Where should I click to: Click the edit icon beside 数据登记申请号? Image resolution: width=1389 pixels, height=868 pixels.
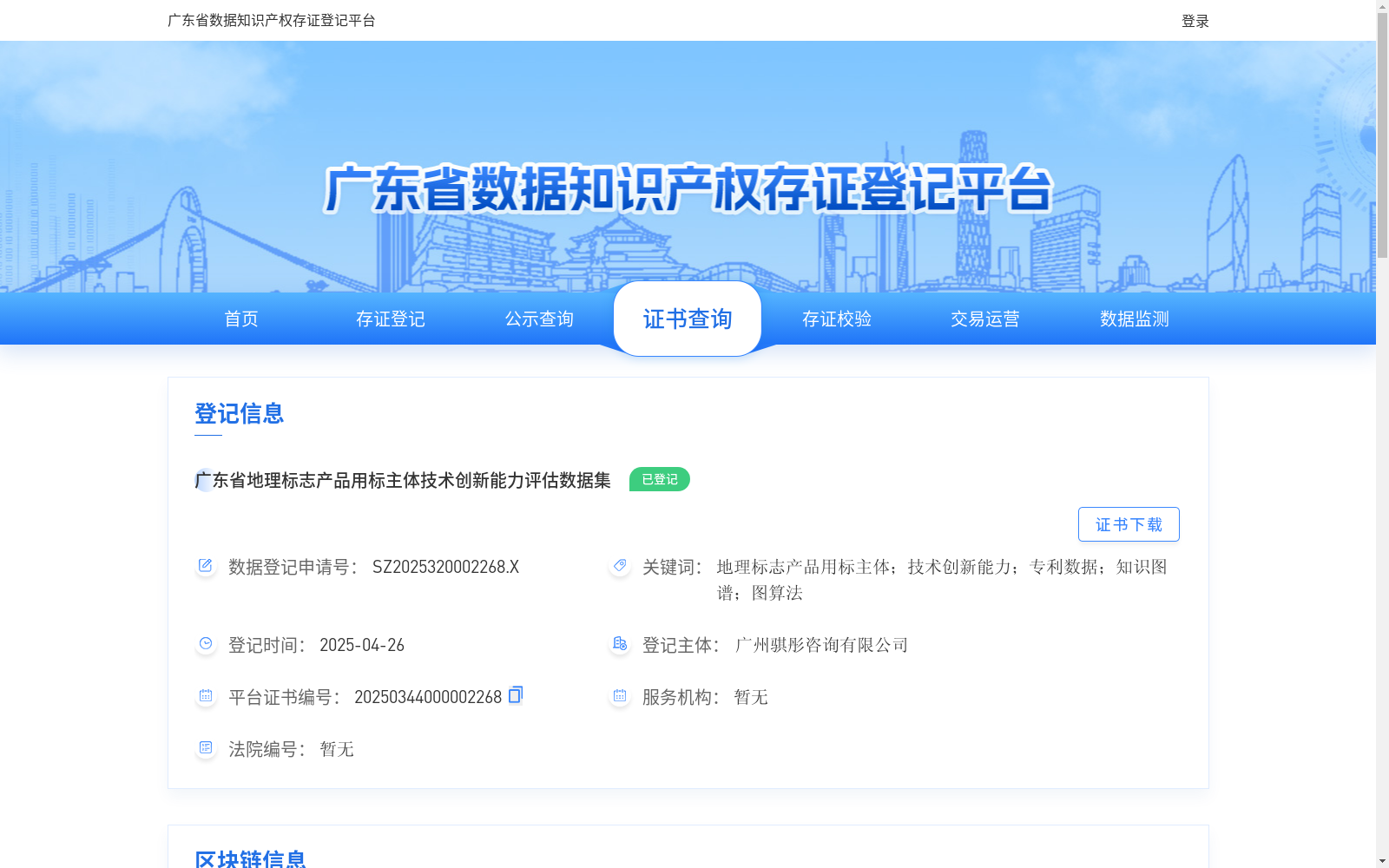(205, 565)
